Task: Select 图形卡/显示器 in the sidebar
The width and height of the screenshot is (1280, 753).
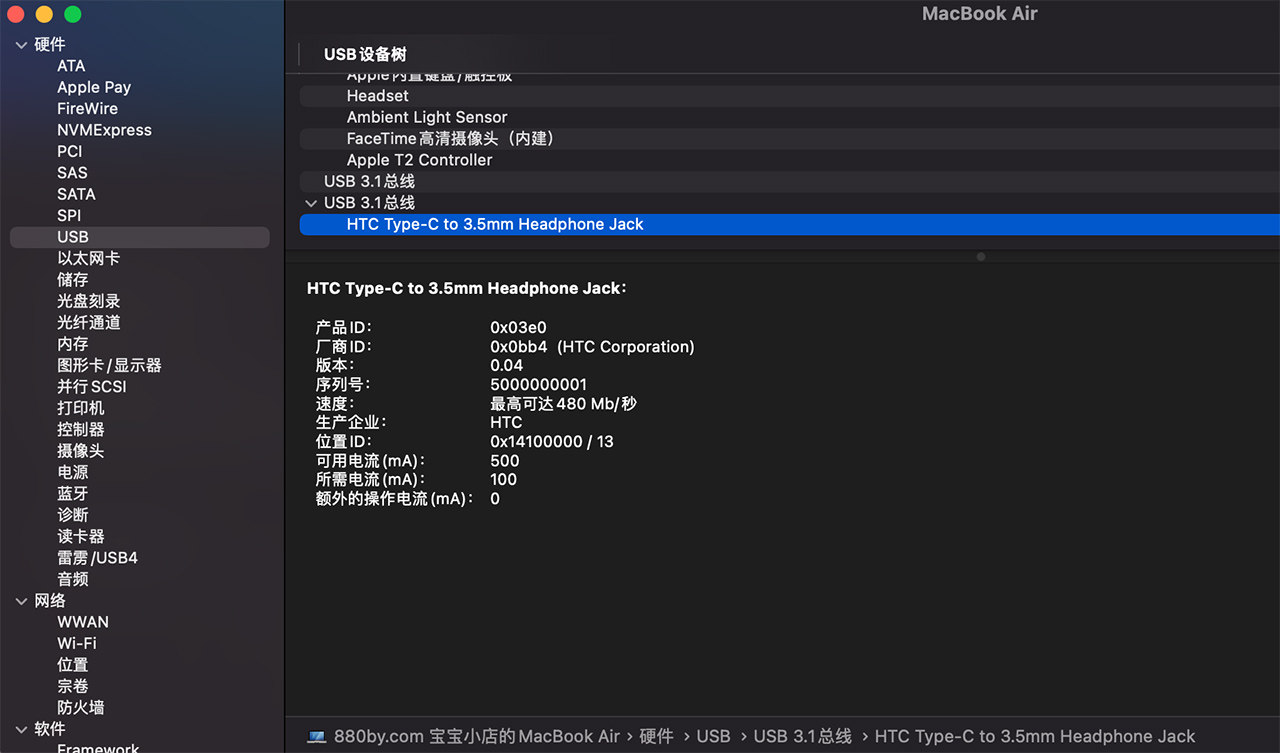Action: point(109,366)
